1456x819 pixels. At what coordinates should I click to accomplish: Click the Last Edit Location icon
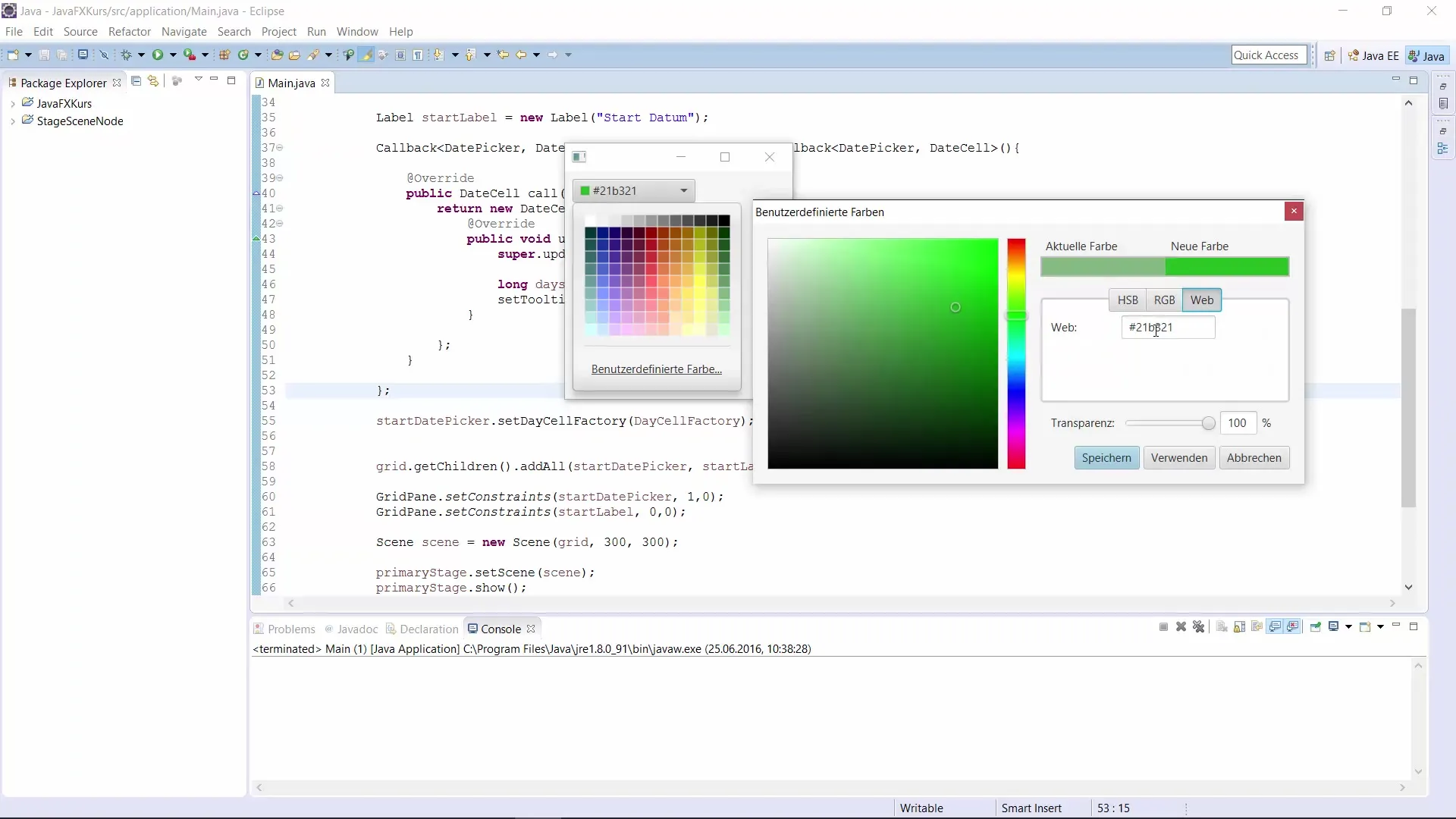click(x=503, y=55)
